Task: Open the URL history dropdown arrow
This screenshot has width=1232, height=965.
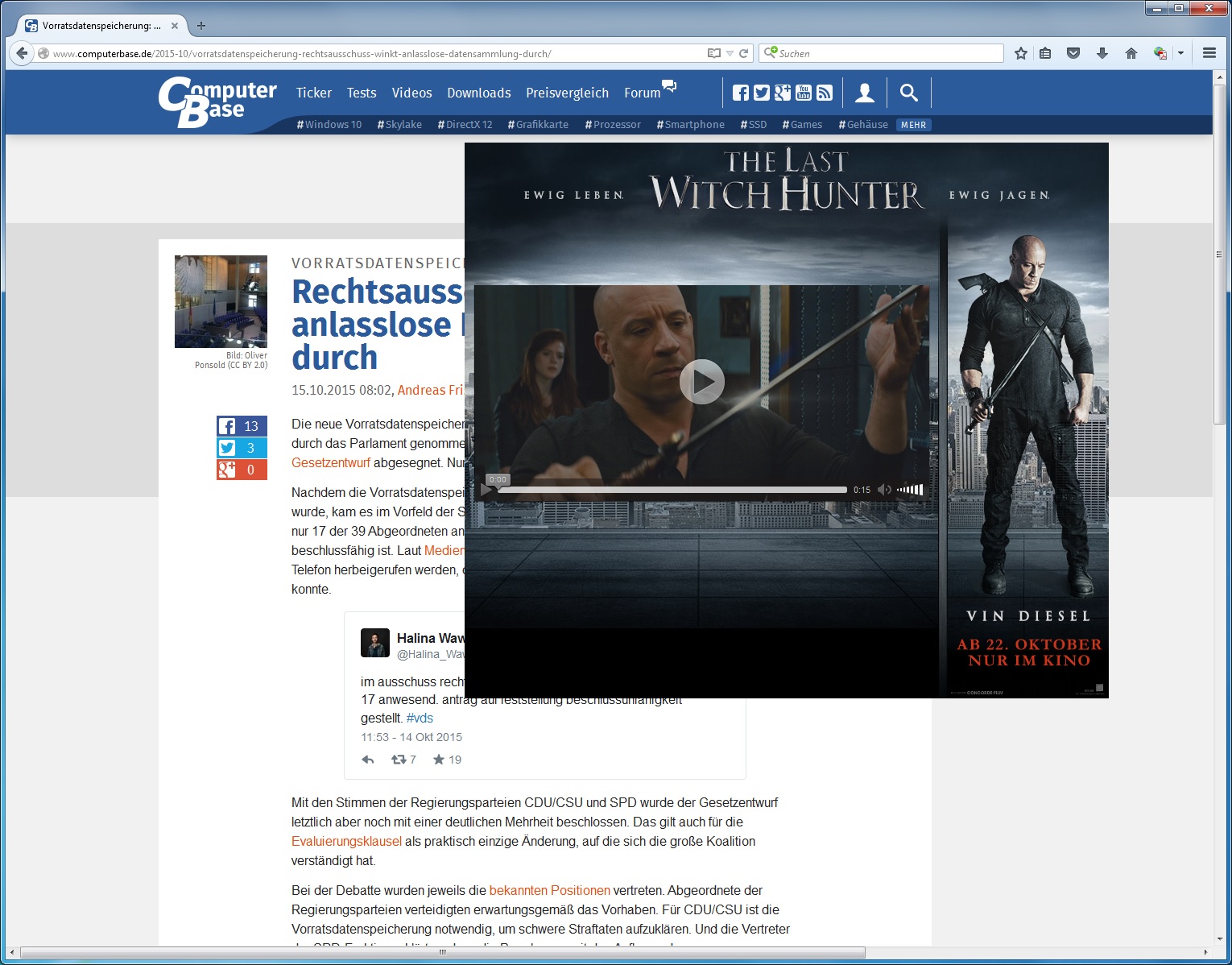Action: pos(730,53)
